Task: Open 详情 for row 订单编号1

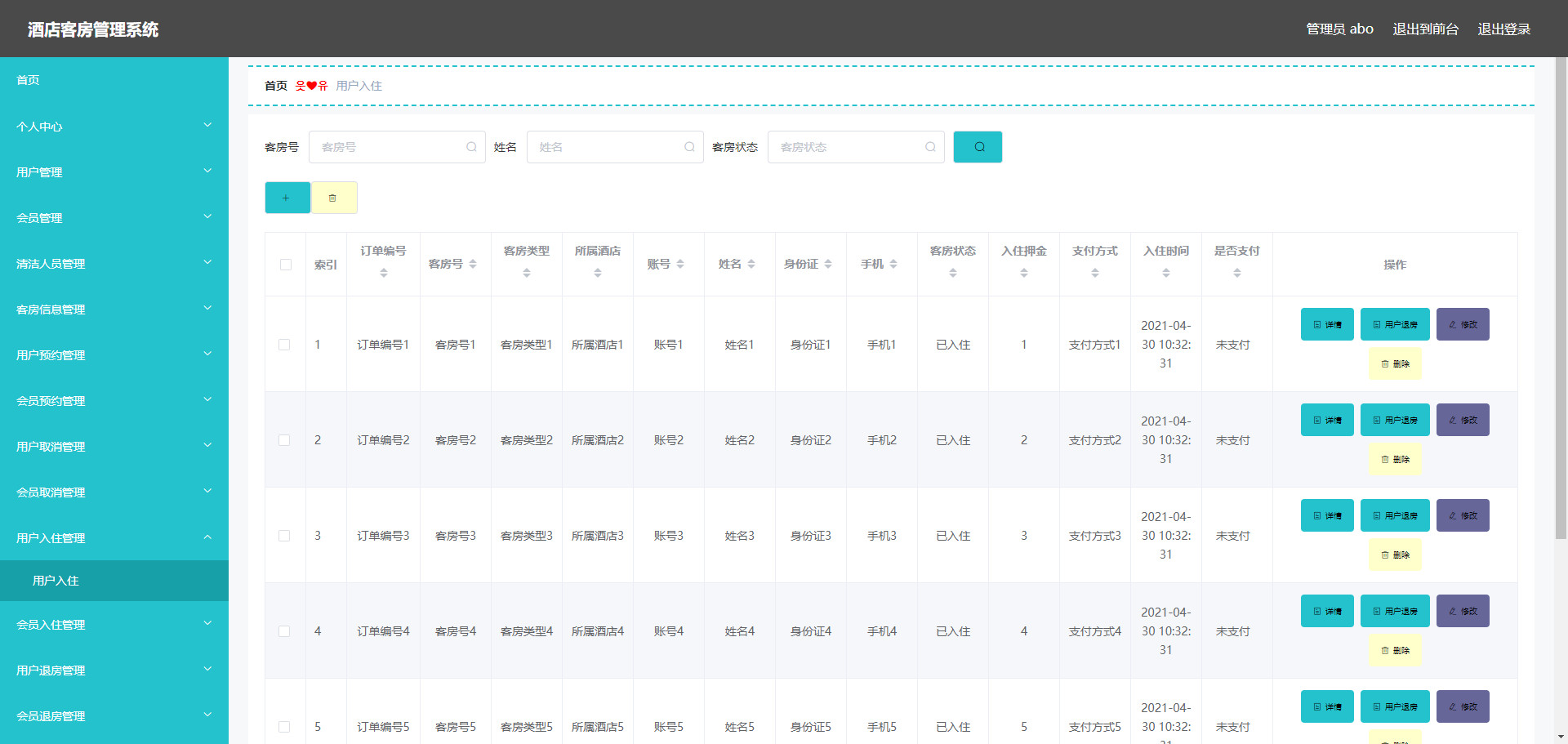Action: click(x=1327, y=324)
